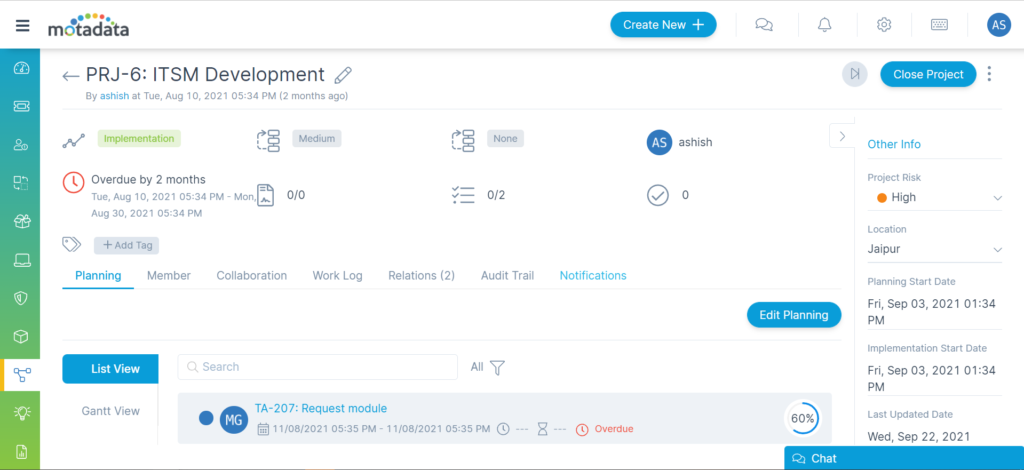This screenshot has width=1024, height=470.
Task: Open the TA-207: Request module link
Action: (320, 408)
